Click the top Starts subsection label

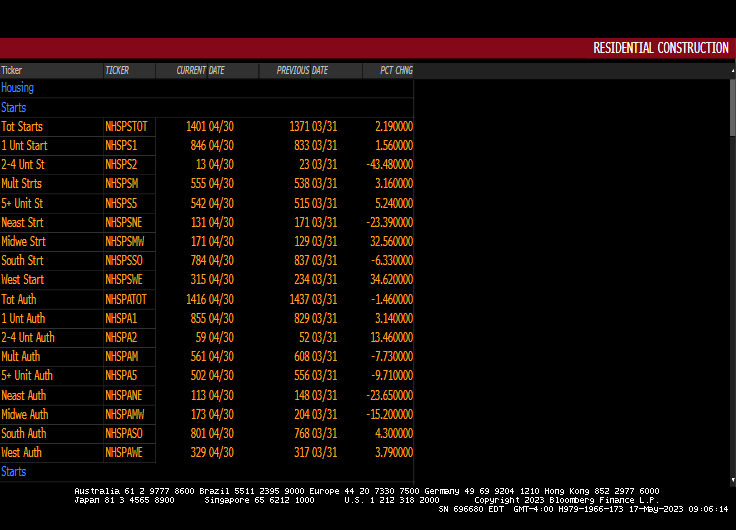pyautogui.click(x=14, y=107)
